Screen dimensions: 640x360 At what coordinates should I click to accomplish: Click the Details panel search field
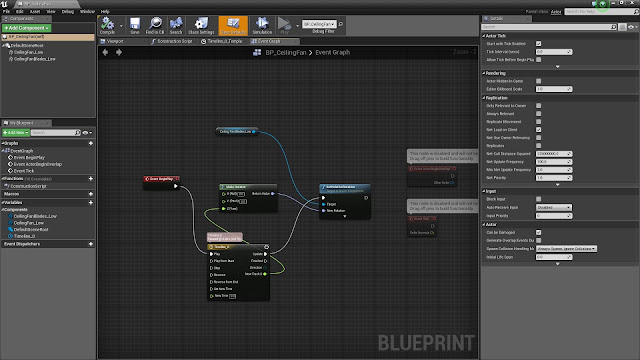549,27
